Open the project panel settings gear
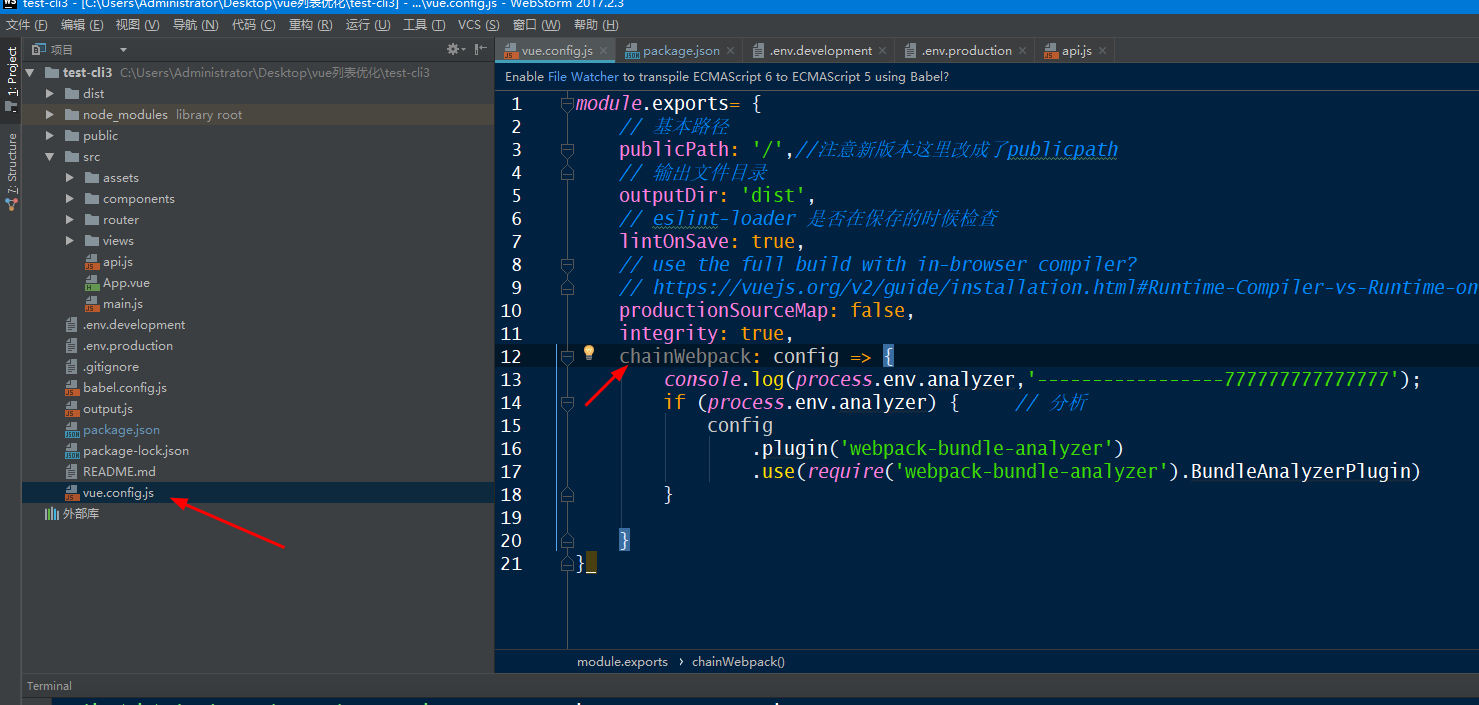 [453, 49]
